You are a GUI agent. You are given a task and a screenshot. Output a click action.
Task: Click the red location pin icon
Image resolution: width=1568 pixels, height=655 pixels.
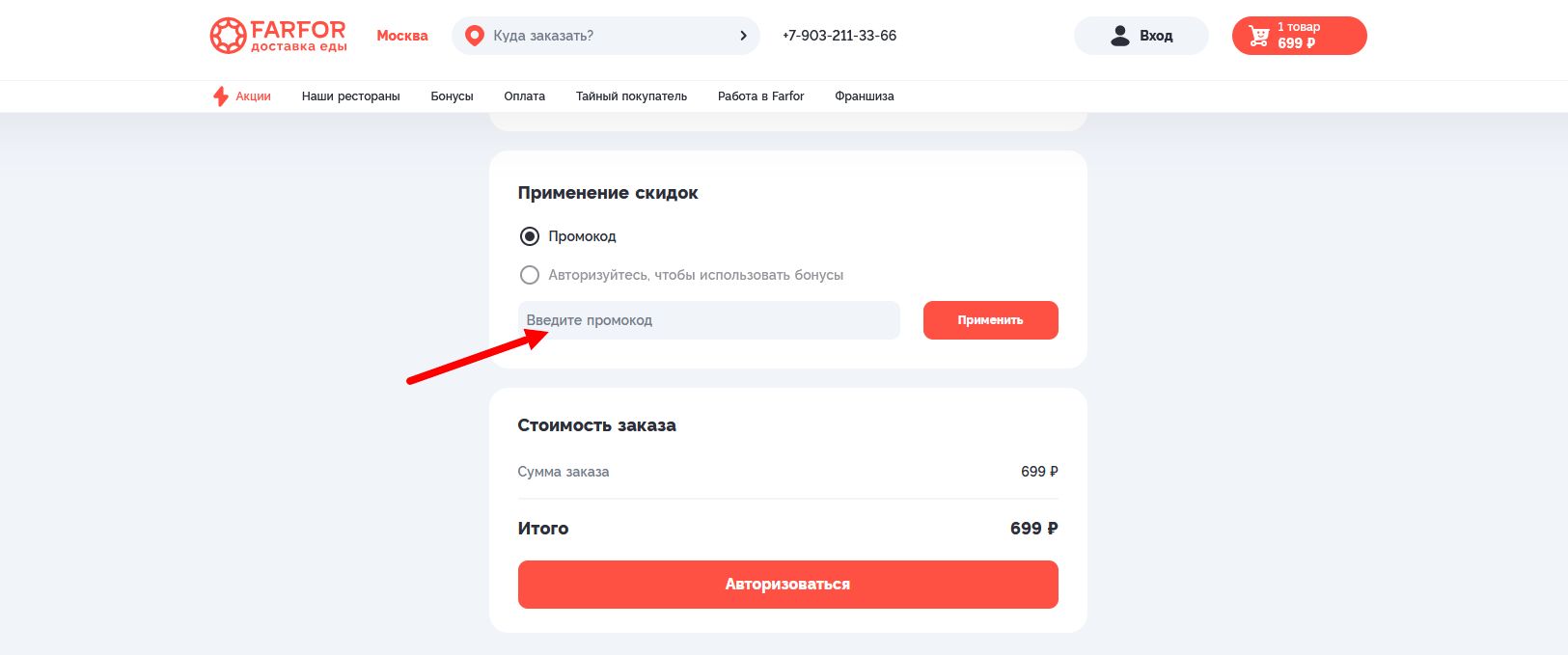click(474, 35)
